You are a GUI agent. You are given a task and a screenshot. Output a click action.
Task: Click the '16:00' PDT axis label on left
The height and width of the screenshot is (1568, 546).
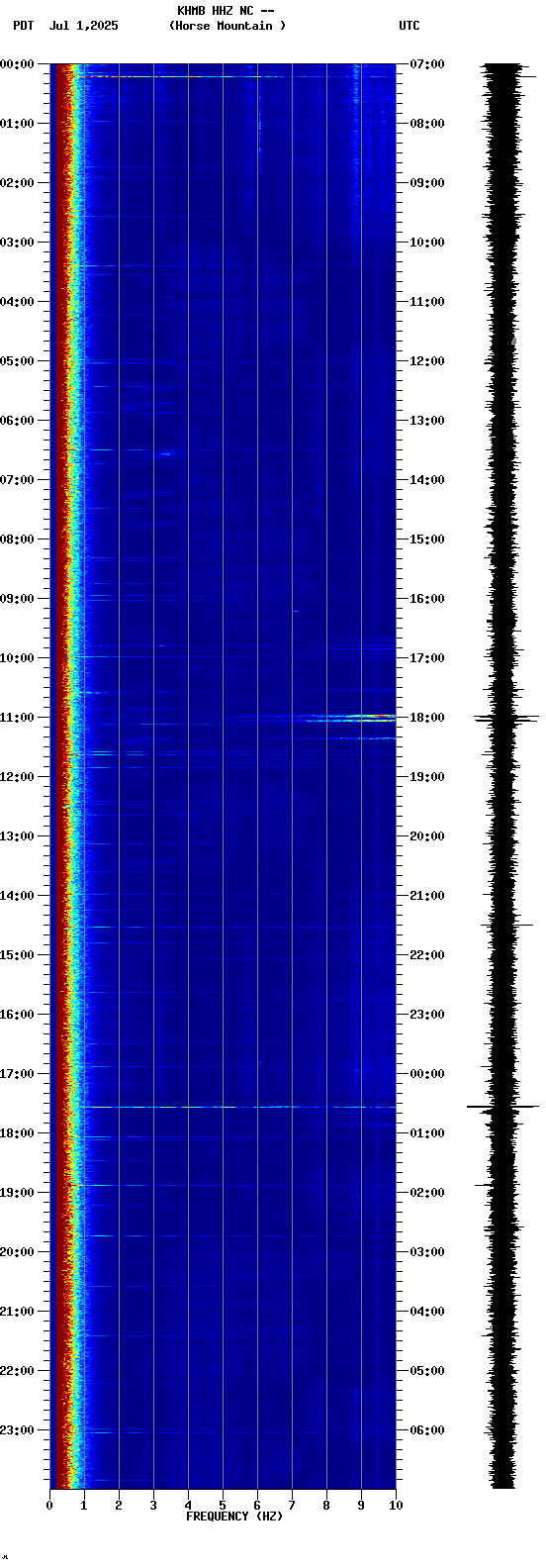(x=17, y=1015)
